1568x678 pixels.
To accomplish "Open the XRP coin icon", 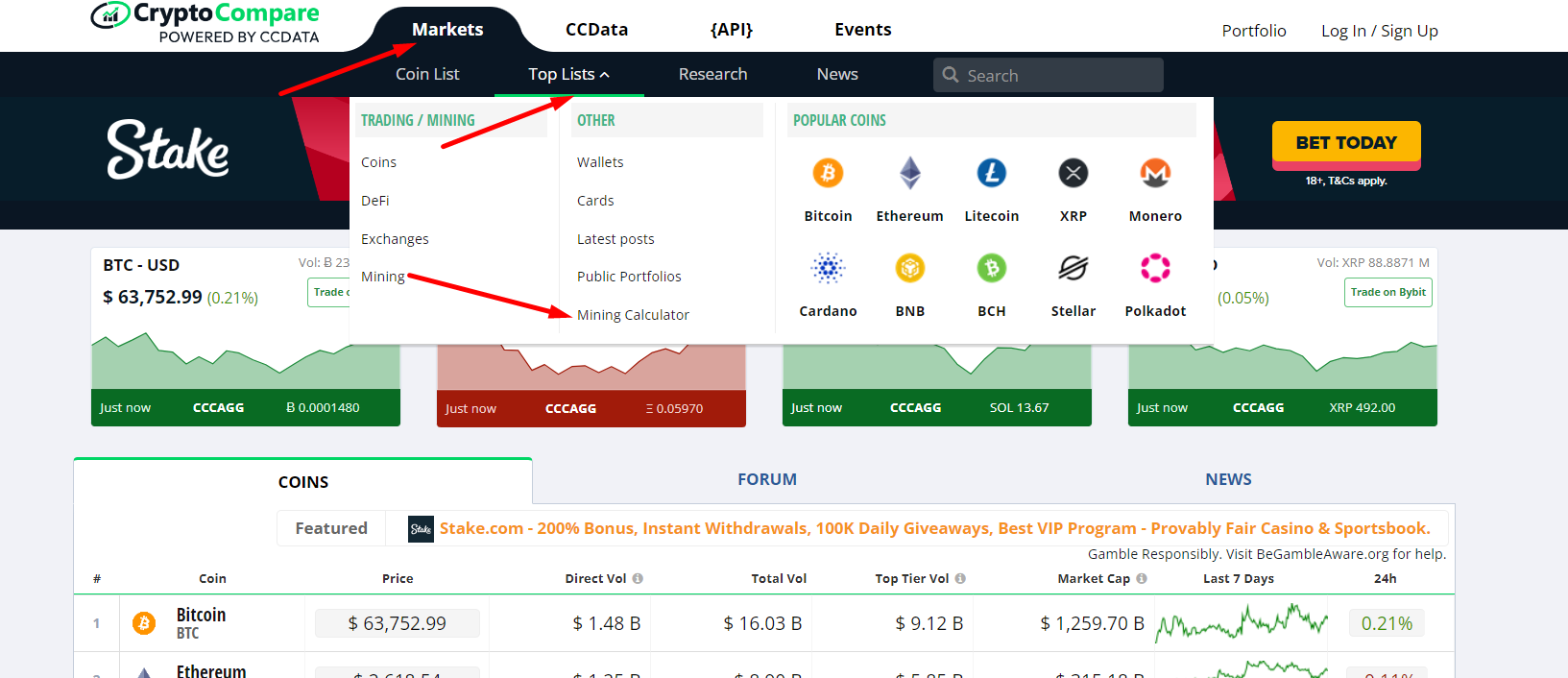I will click(x=1073, y=173).
